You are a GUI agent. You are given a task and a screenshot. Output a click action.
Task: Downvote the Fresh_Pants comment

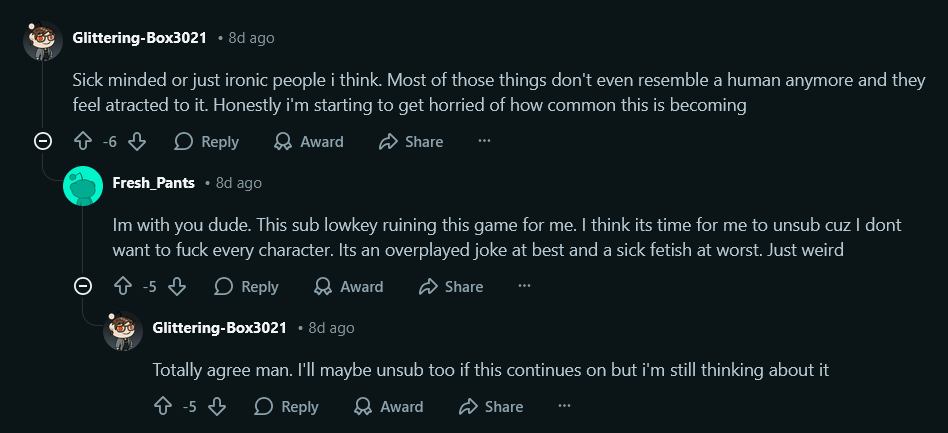(178, 287)
